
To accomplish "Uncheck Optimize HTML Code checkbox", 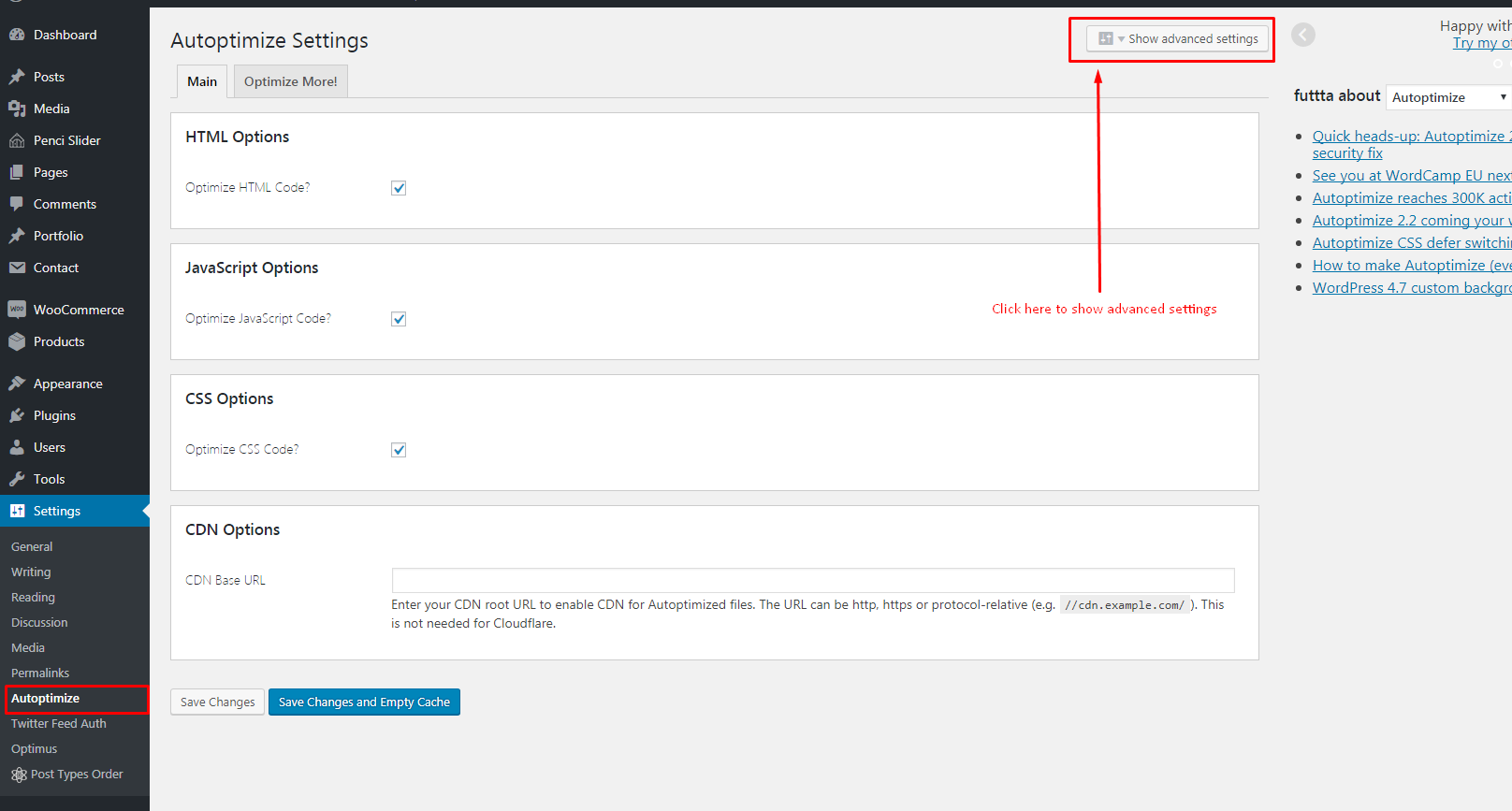I will click(x=399, y=188).
